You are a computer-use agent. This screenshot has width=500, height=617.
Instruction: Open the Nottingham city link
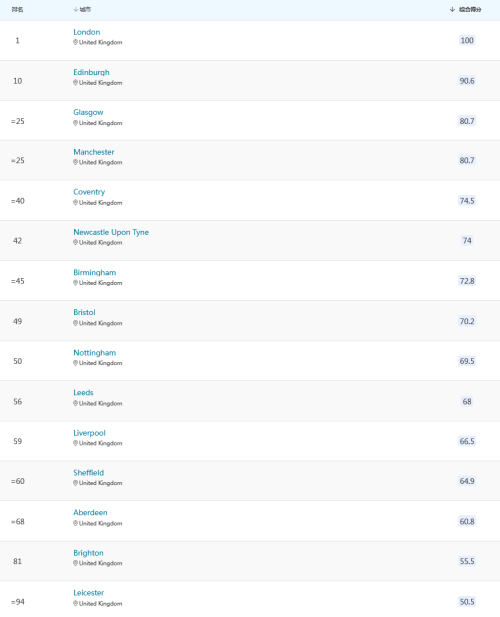94,353
